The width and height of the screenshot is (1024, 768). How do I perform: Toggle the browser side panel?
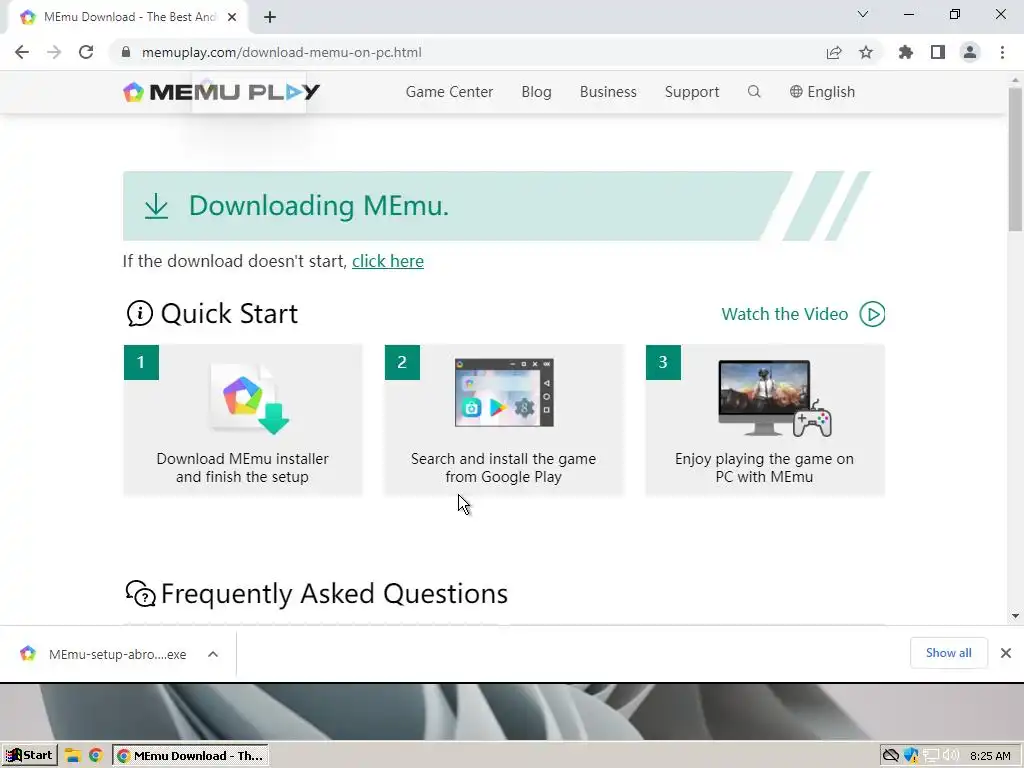pyautogui.click(x=938, y=52)
